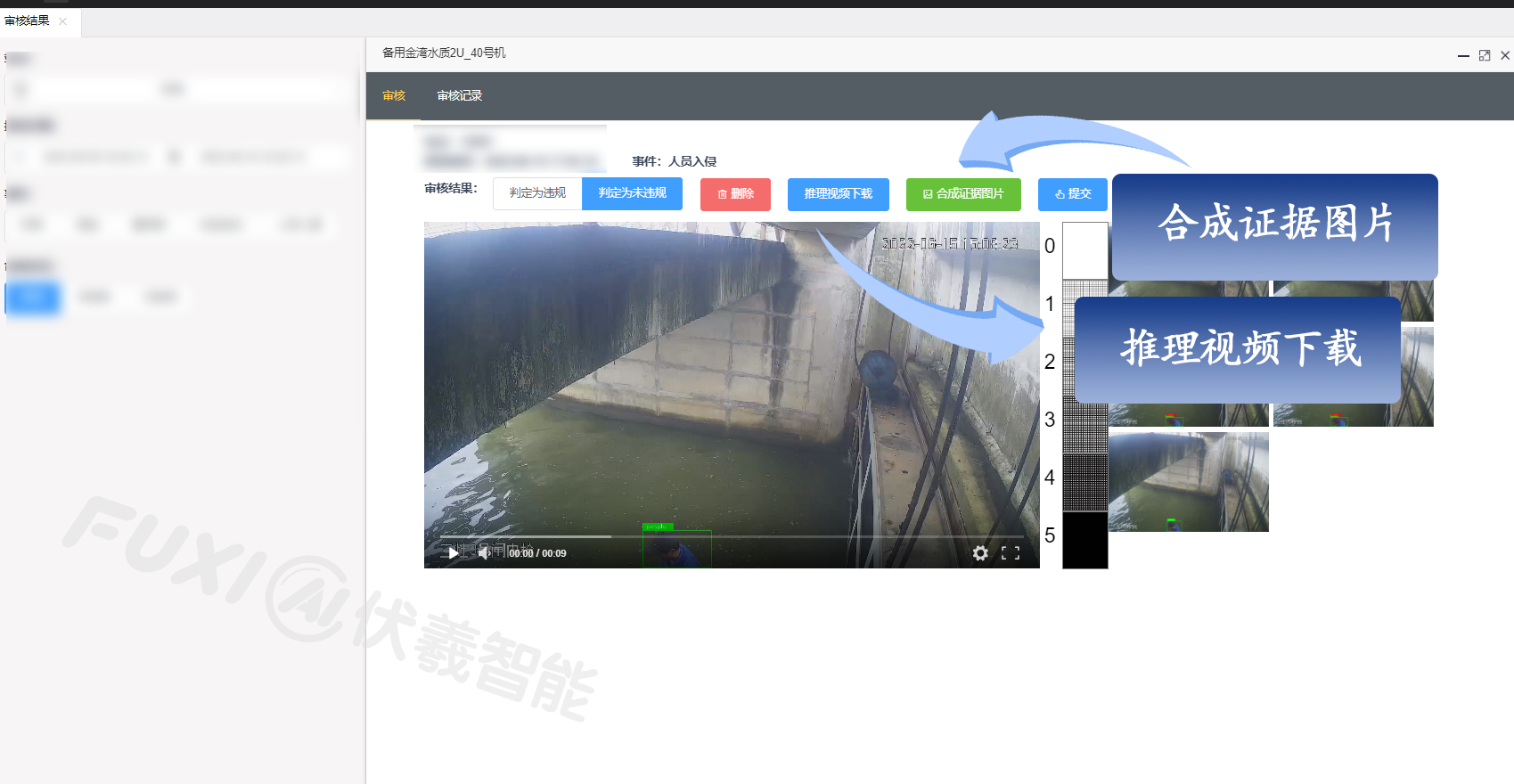Open video settings gear icon

980,553
